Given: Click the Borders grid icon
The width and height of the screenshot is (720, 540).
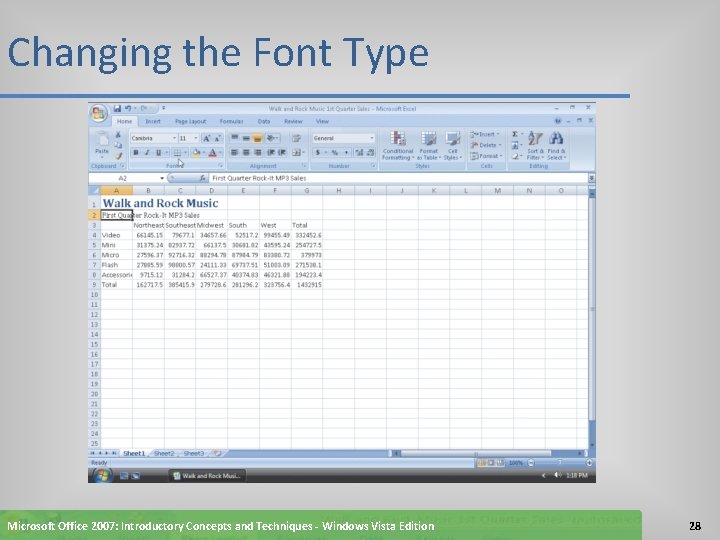Looking at the screenshot, I should click(x=177, y=152).
